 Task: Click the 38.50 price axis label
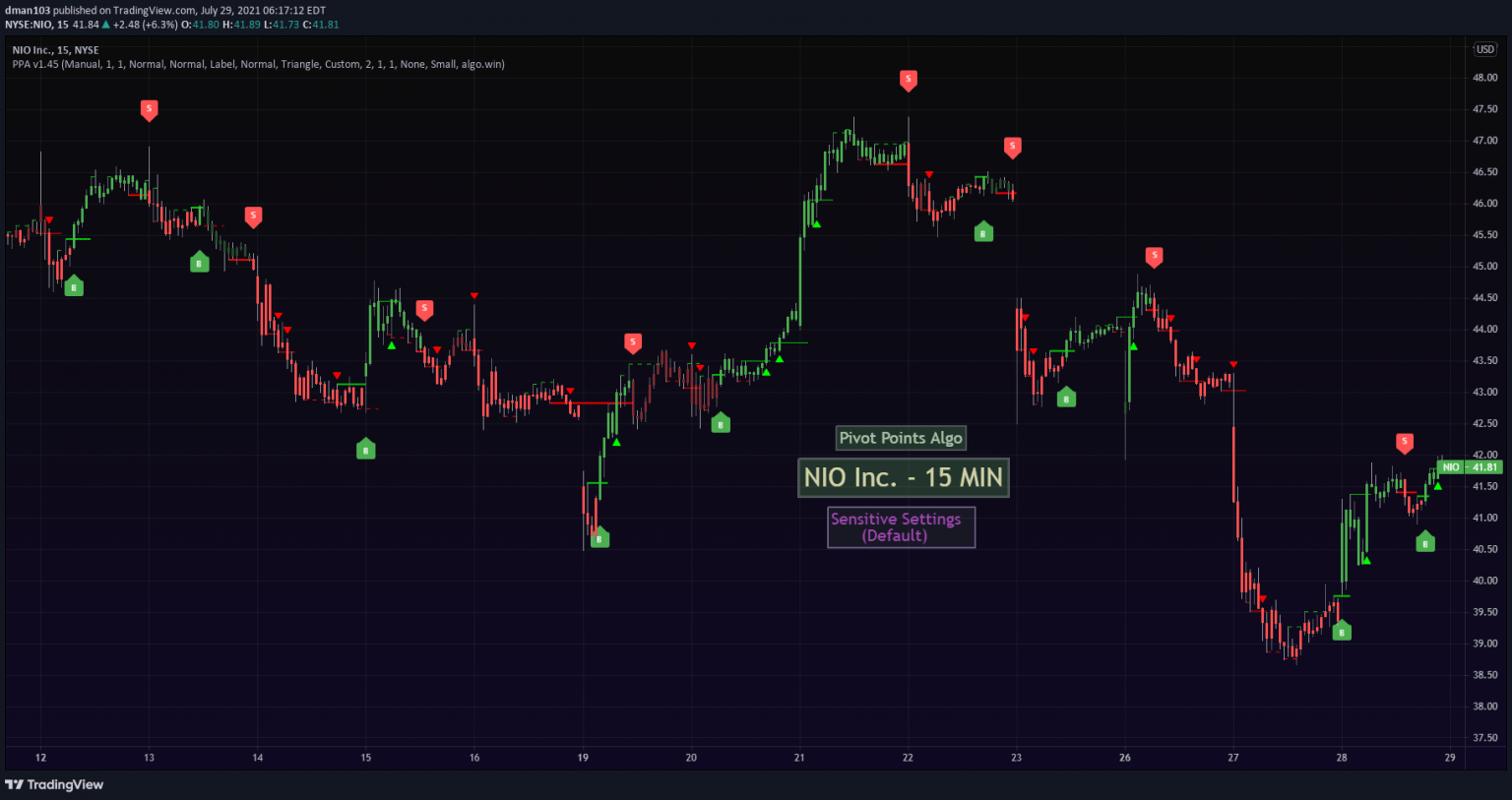point(1484,675)
